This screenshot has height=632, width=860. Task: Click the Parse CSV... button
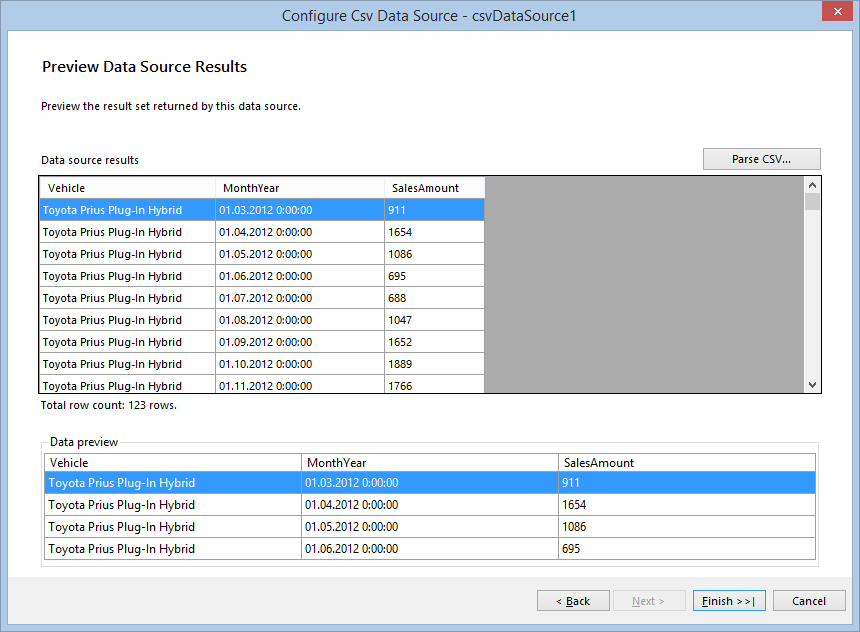click(761, 159)
